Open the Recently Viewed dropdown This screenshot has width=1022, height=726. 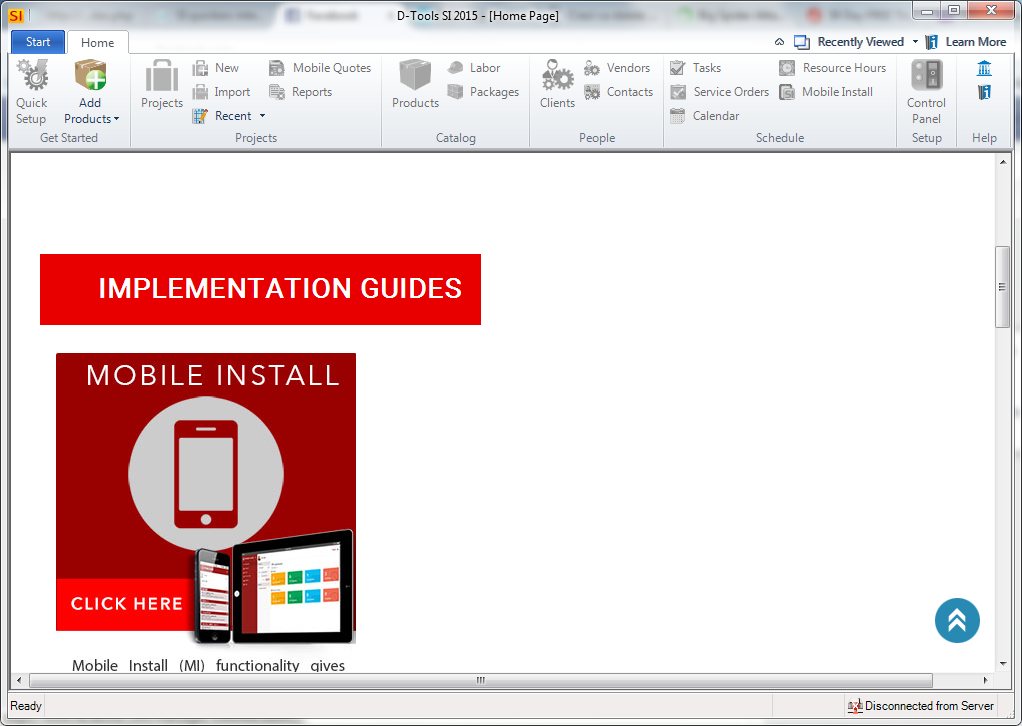[x=857, y=41]
